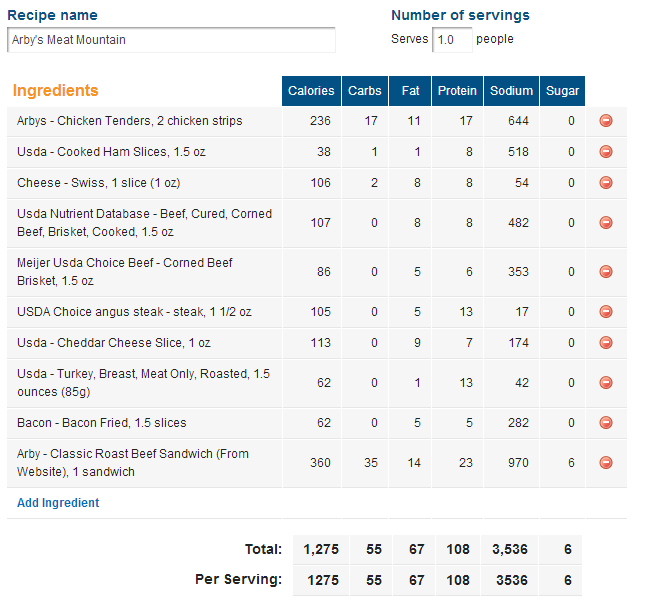This screenshot has width=650, height=613.
Task: Click the Fat column header
Action: tap(410, 91)
